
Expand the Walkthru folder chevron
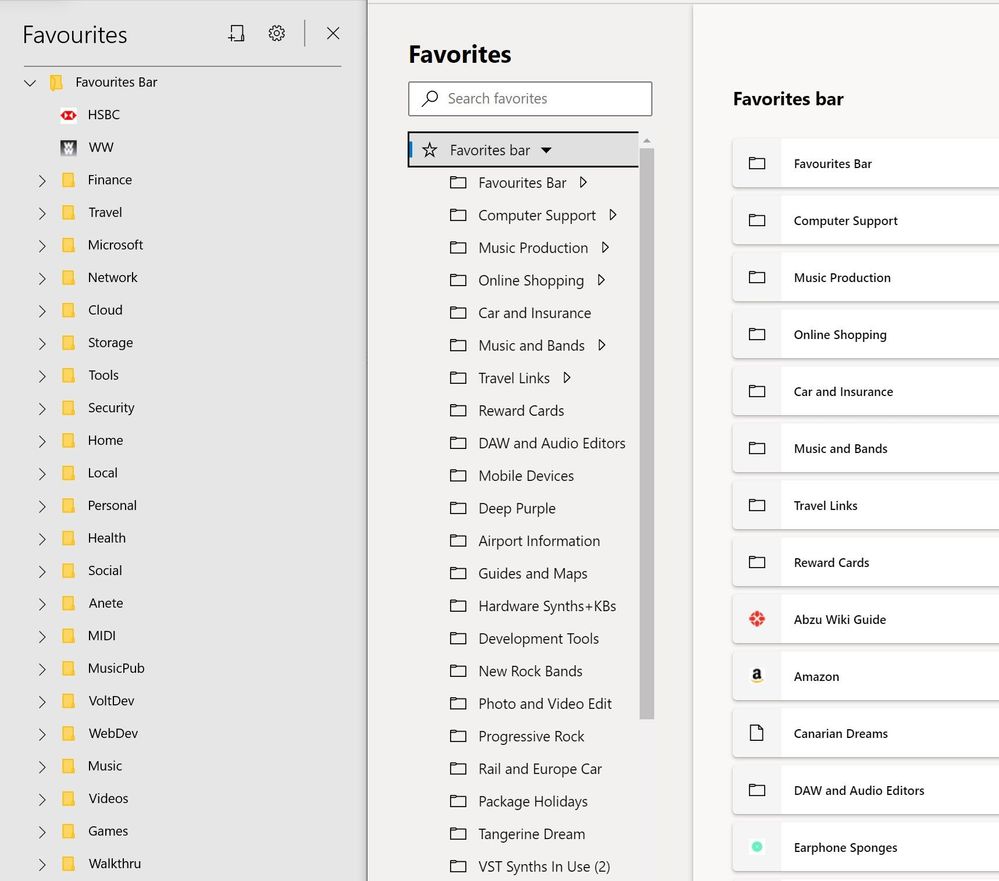42,865
